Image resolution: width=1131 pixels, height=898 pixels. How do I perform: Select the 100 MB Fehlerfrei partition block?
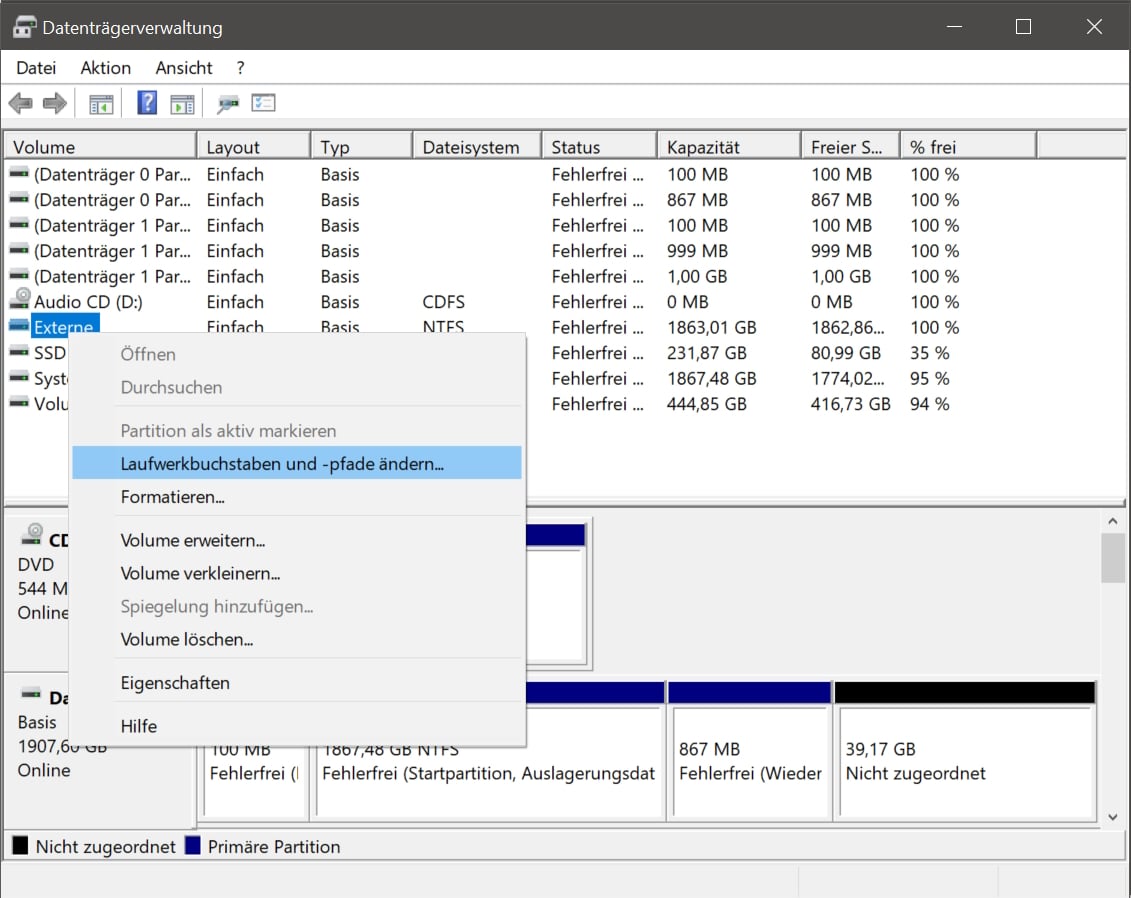click(x=253, y=781)
